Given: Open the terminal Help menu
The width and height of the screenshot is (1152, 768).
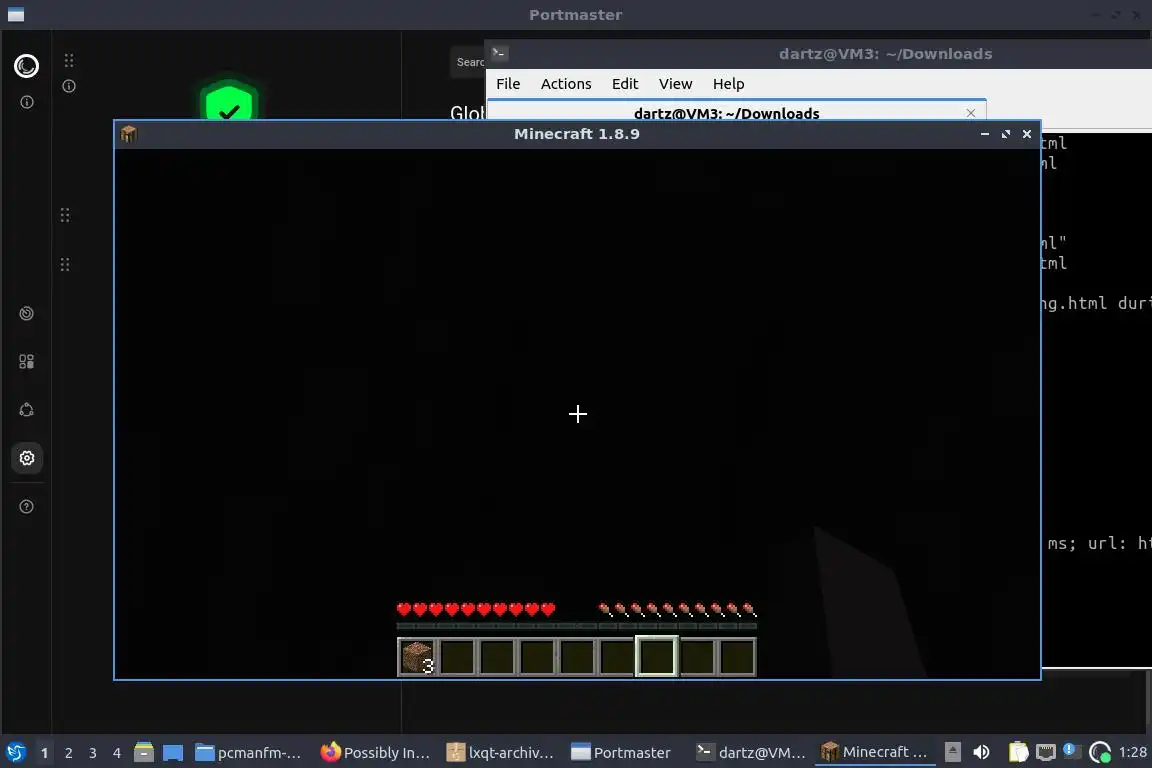Looking at the screenshot, I should pos(728,84).
